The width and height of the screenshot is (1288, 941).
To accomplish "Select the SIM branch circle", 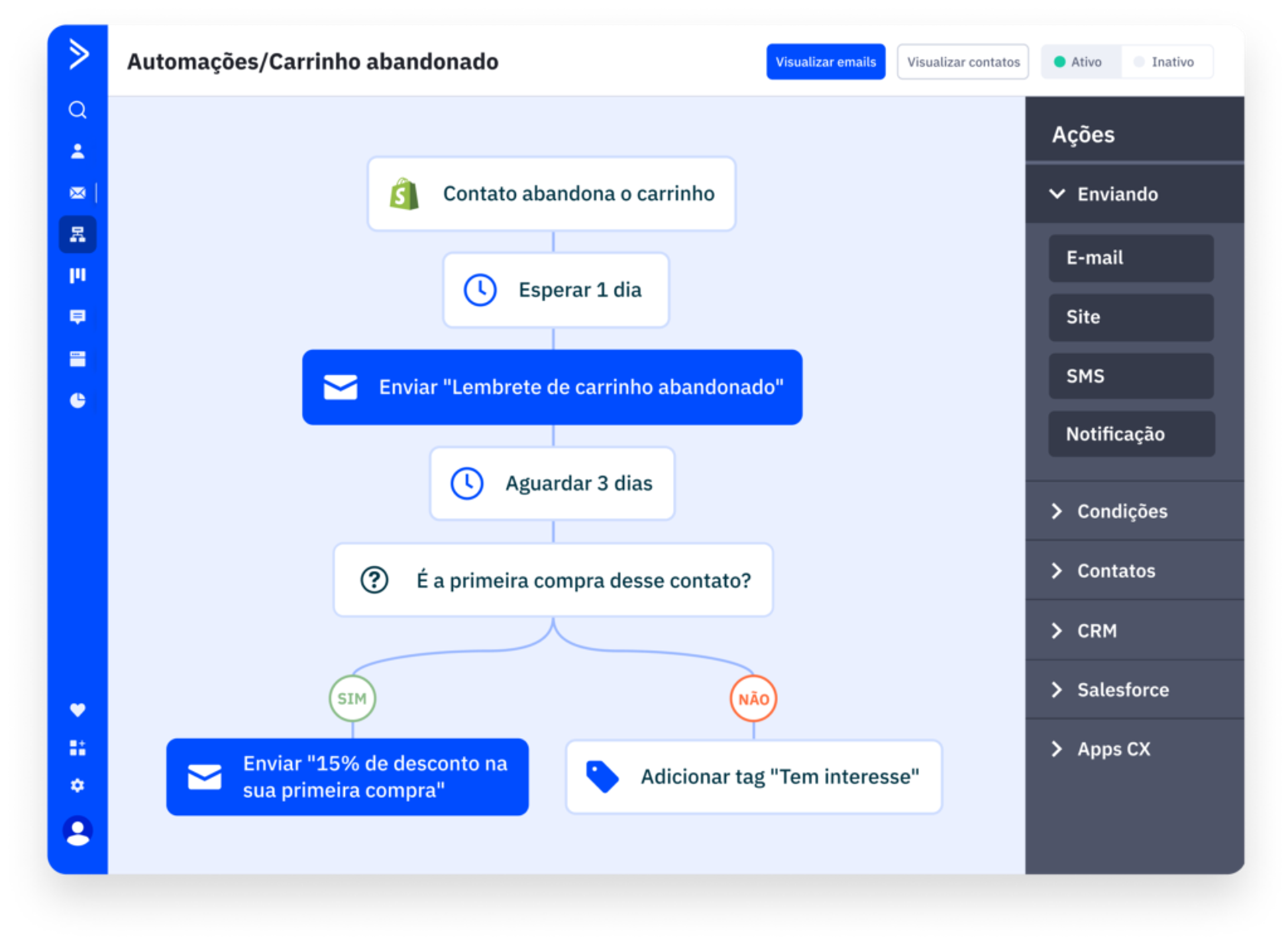I will click(x=352, y=699).
